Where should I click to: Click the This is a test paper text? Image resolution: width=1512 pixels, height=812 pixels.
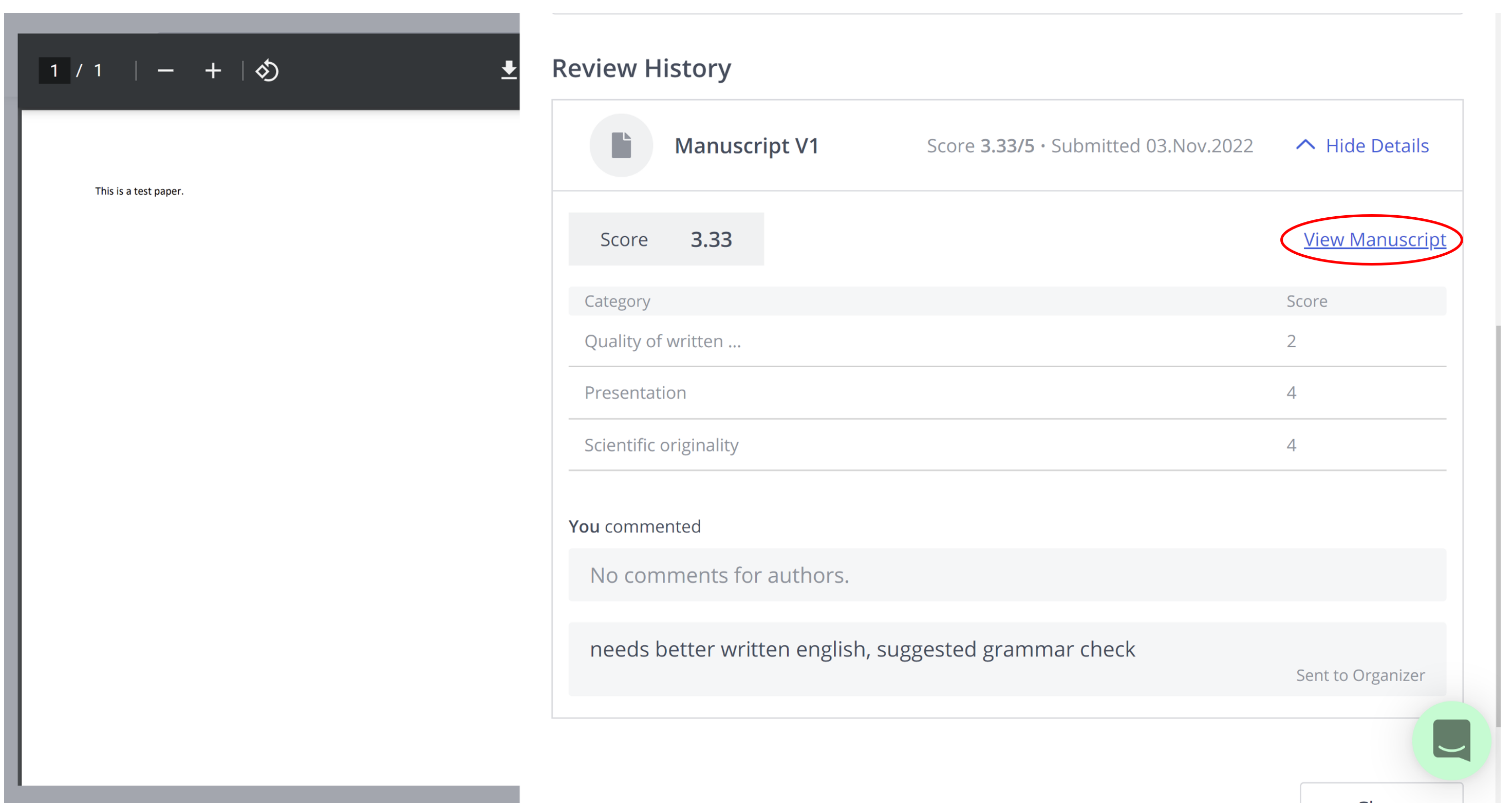tap(139, 191)
